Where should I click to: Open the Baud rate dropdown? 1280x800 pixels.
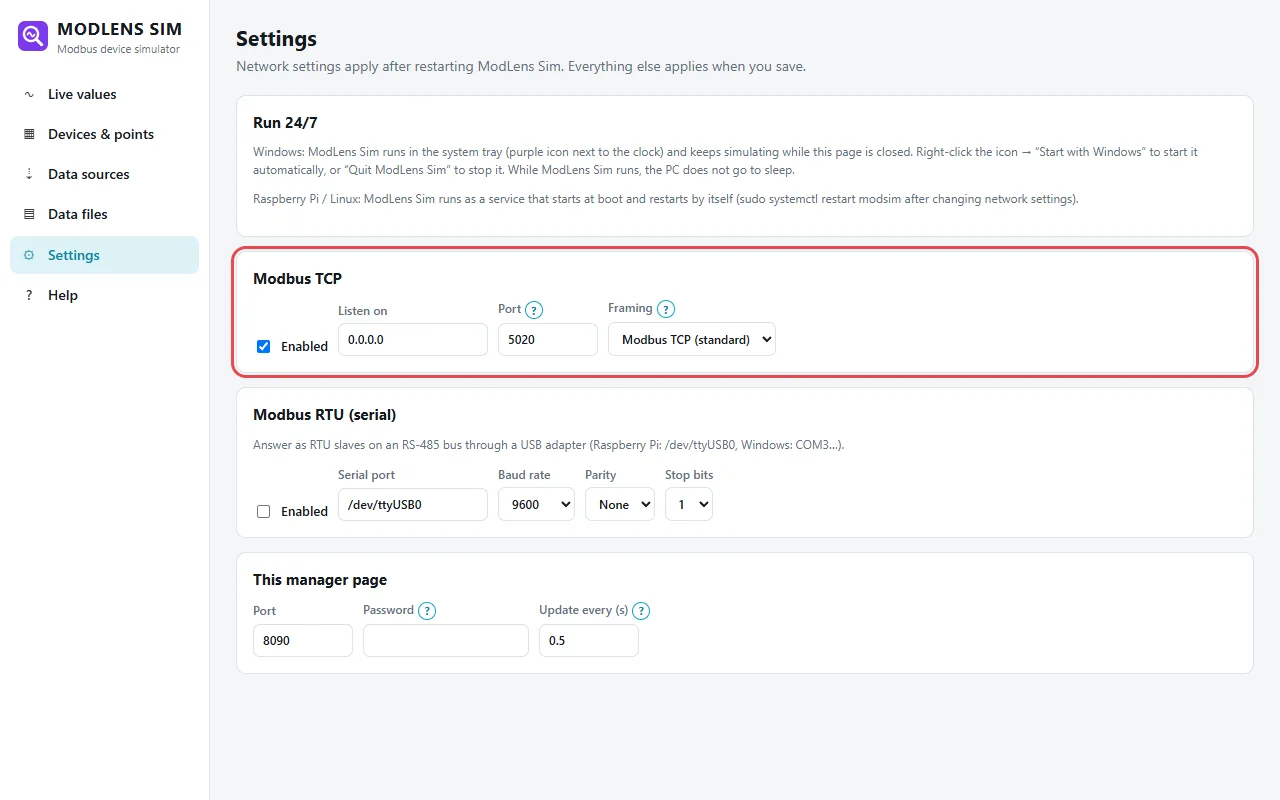(536, 504)
